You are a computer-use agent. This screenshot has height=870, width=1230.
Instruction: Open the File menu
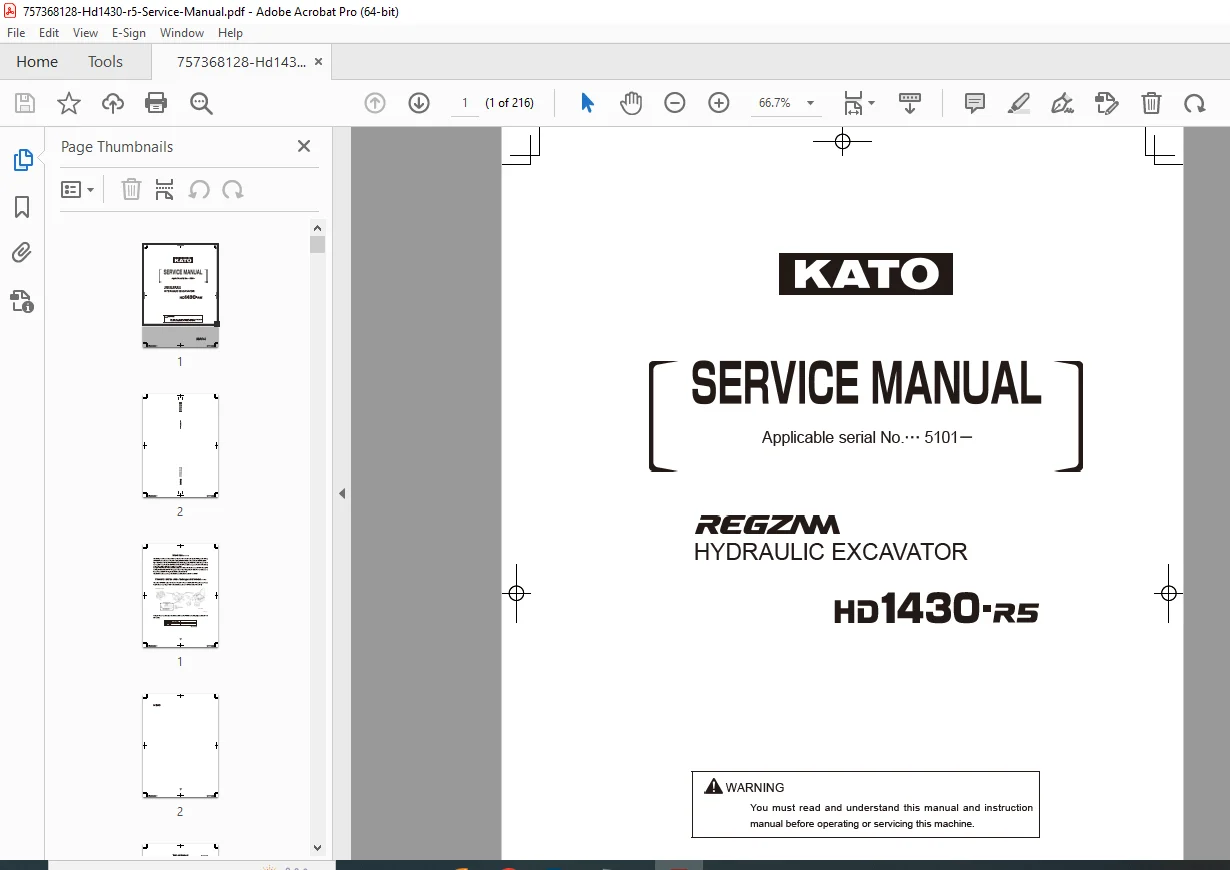(16, 33)
